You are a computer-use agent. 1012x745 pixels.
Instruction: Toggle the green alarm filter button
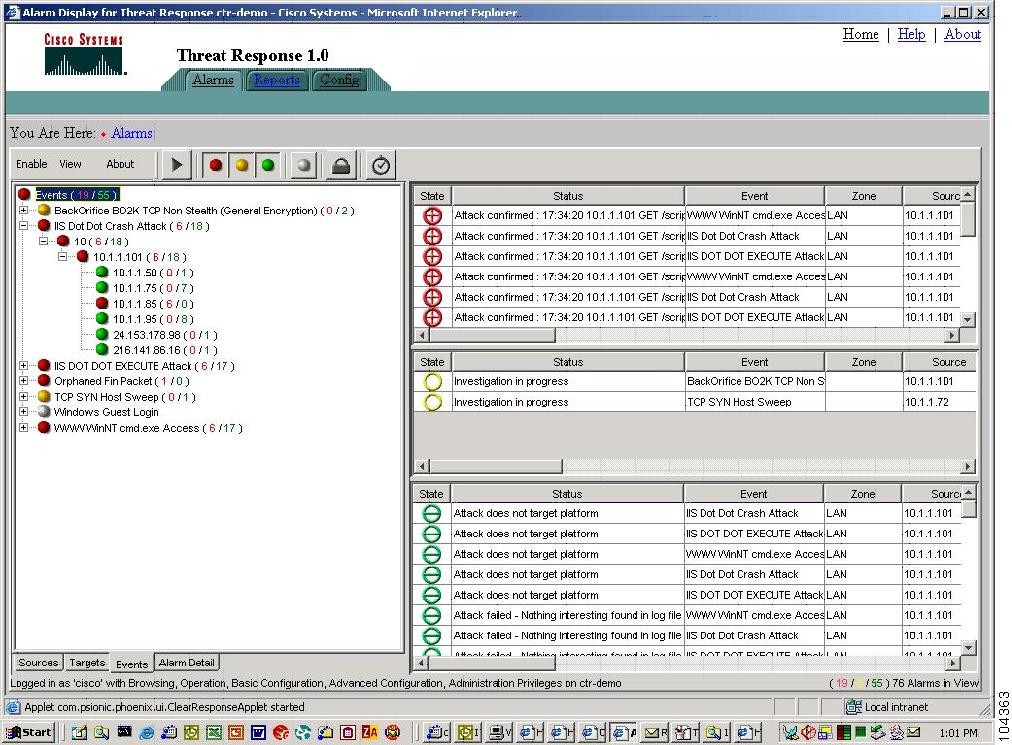[x=268, y=165]
